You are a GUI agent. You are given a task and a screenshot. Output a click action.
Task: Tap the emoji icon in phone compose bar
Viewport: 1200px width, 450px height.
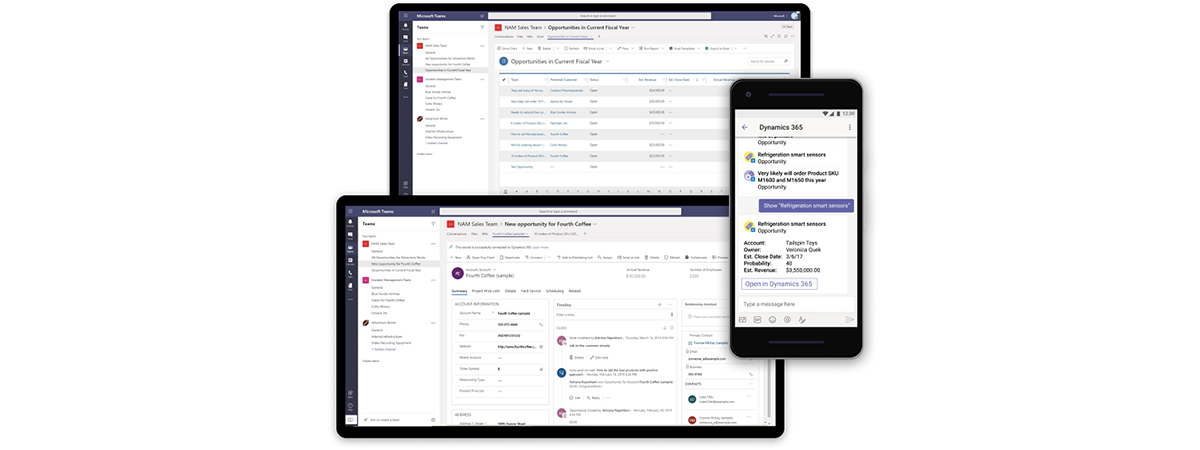(x=772, y=319)
